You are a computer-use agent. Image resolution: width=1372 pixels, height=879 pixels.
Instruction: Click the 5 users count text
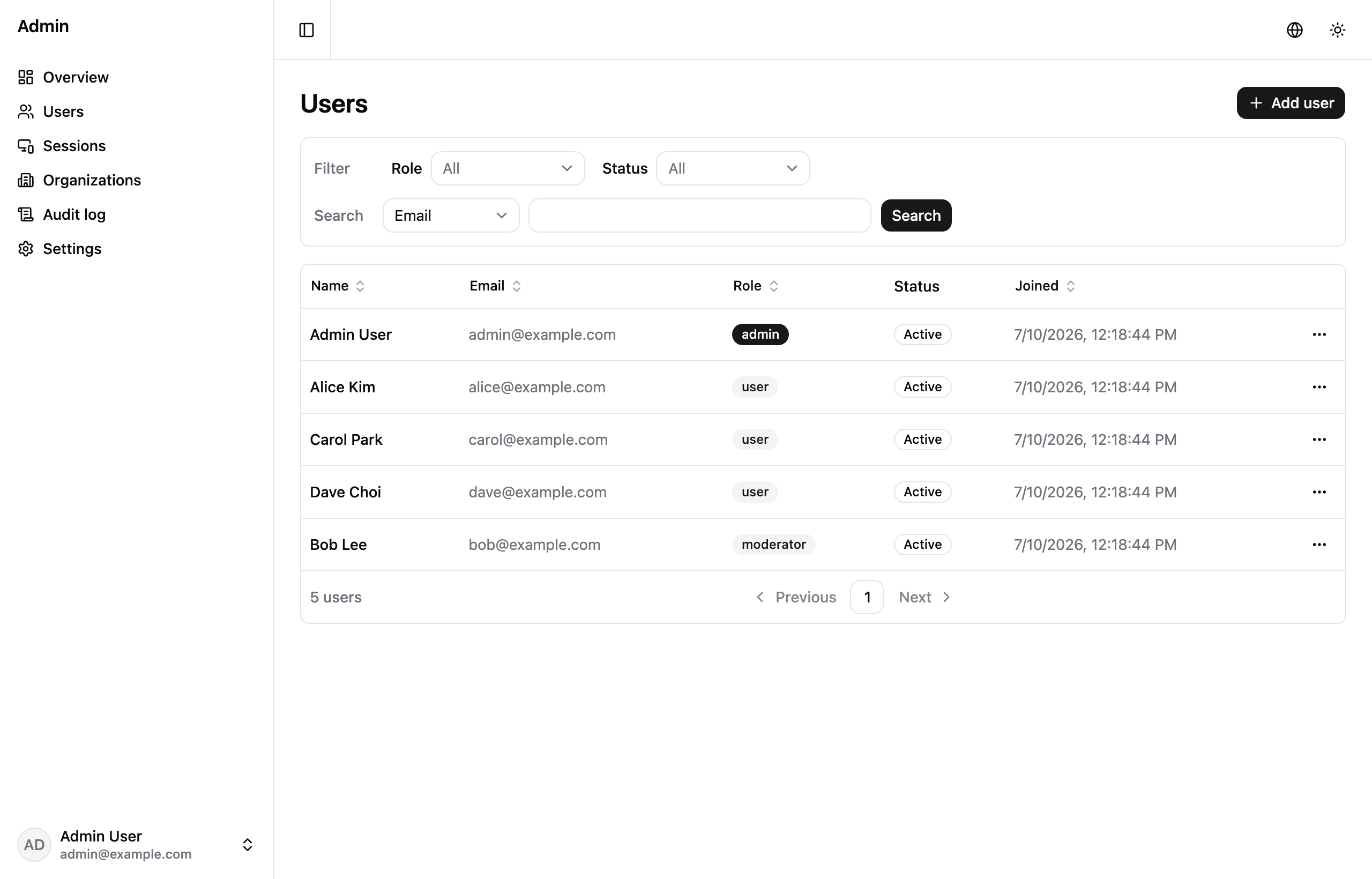[x=335, y=597]
